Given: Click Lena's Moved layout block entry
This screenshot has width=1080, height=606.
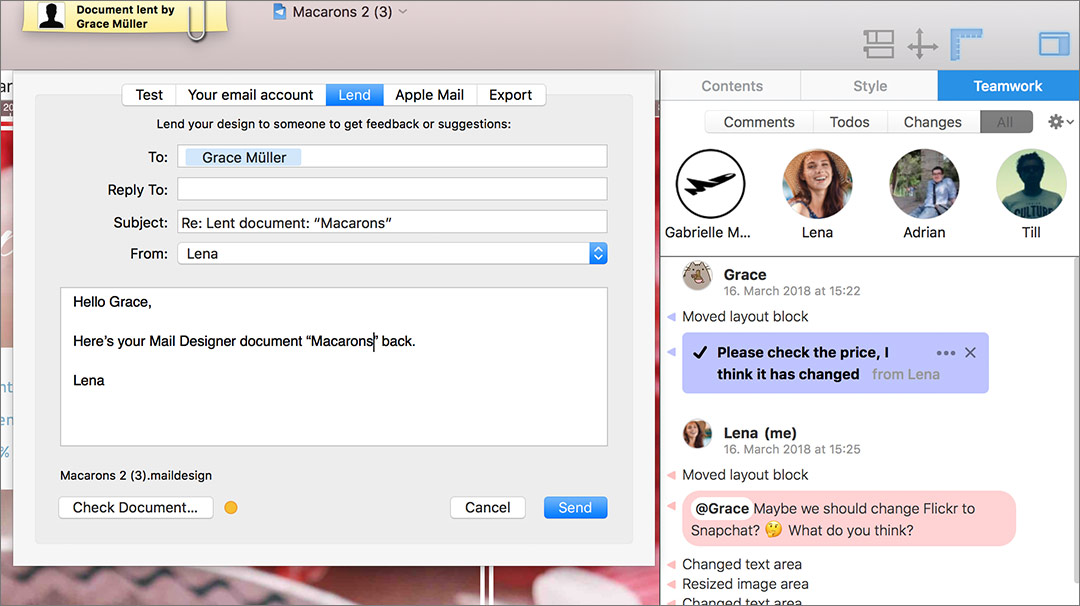Looking at the screenshot, I should (745, 475).
